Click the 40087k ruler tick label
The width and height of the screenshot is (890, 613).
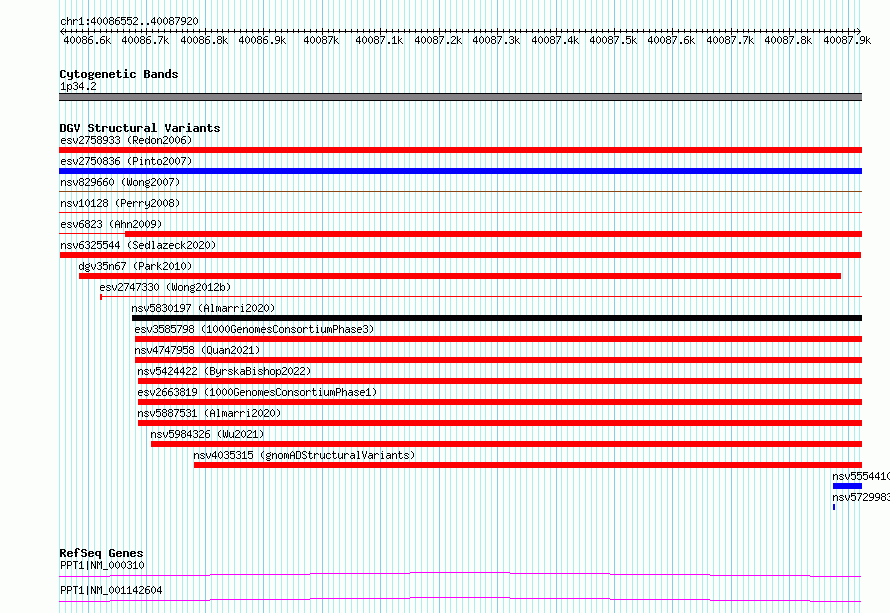tap(321, 40)
